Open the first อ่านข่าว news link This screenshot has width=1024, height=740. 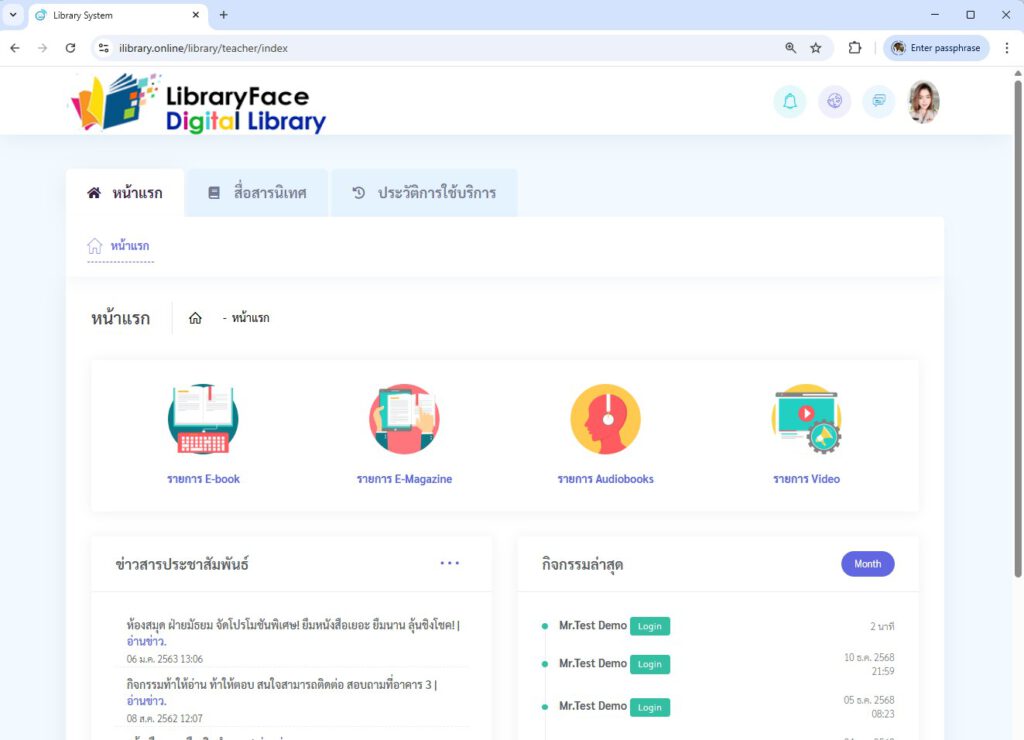[x=147, y=642]
